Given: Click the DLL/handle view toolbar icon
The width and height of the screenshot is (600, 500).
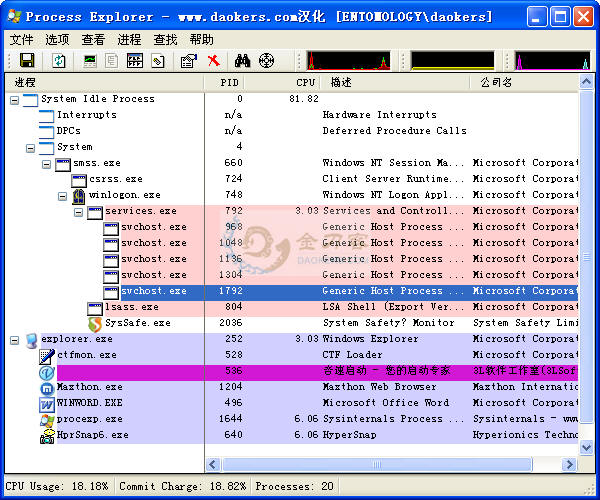Looking at the screenshot, I should coord(158,60).
